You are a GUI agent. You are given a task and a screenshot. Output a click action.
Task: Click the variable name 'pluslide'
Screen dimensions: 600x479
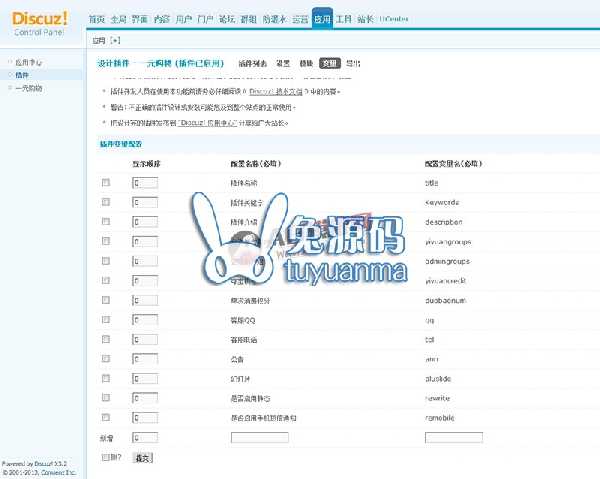click(438, 379)
